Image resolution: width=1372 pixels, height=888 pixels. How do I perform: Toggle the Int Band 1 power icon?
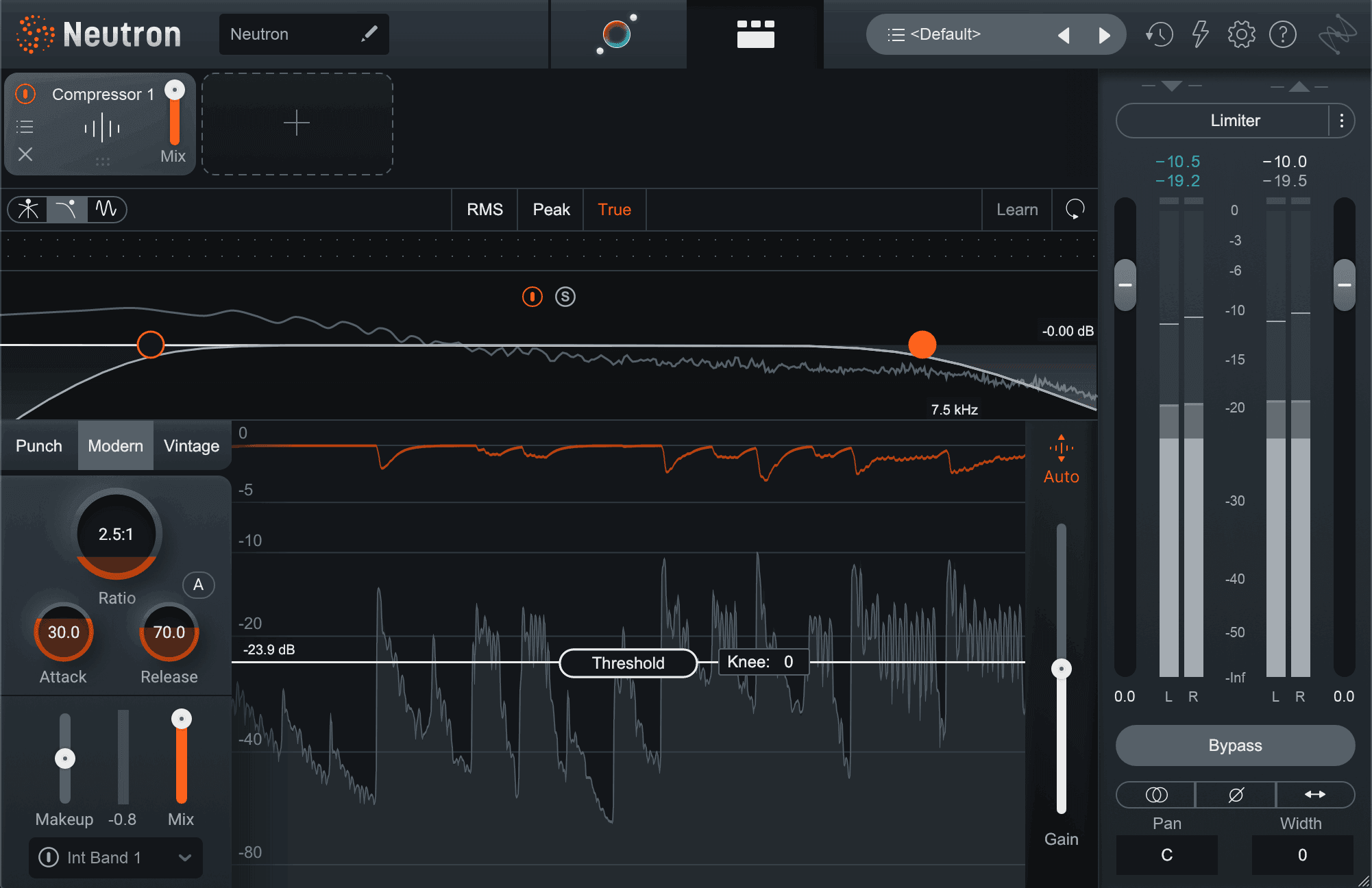click(x=49, y=857)
